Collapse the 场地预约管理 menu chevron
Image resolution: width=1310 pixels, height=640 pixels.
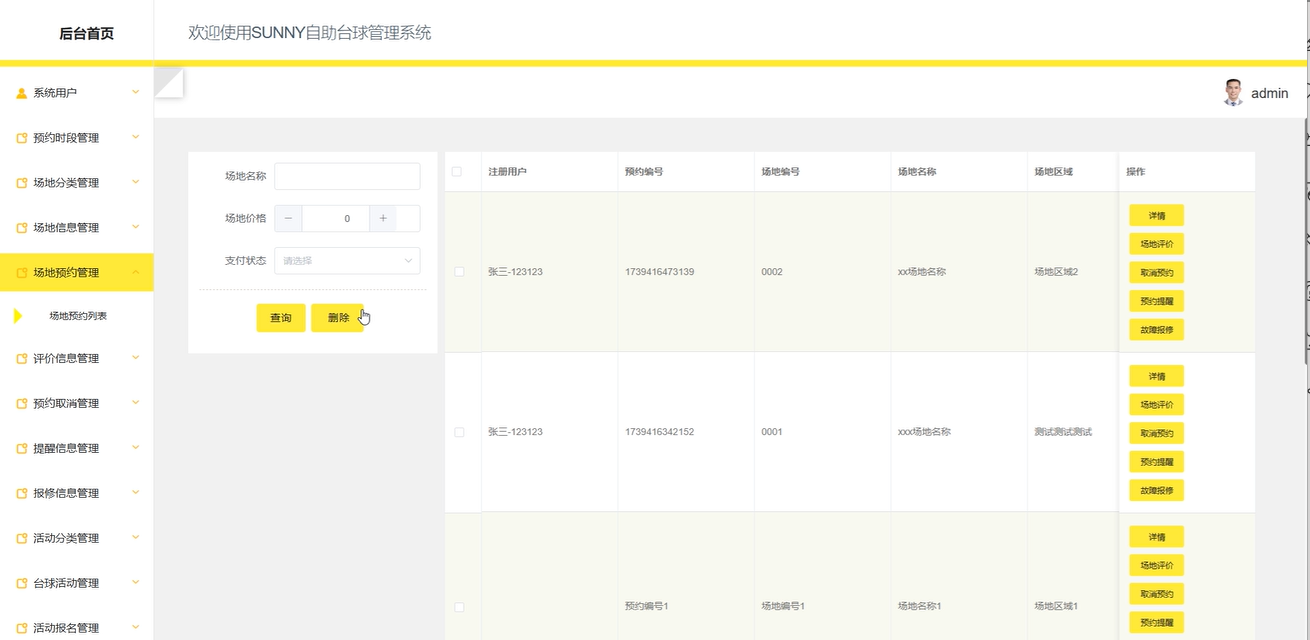coord(136,272)
